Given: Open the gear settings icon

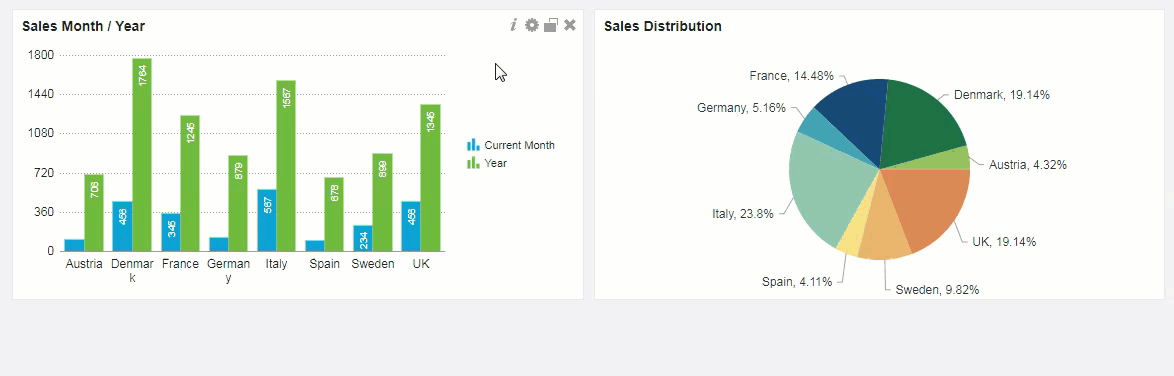Looking at the screenshot, I should pyautogui.click(x=532, y=25).
